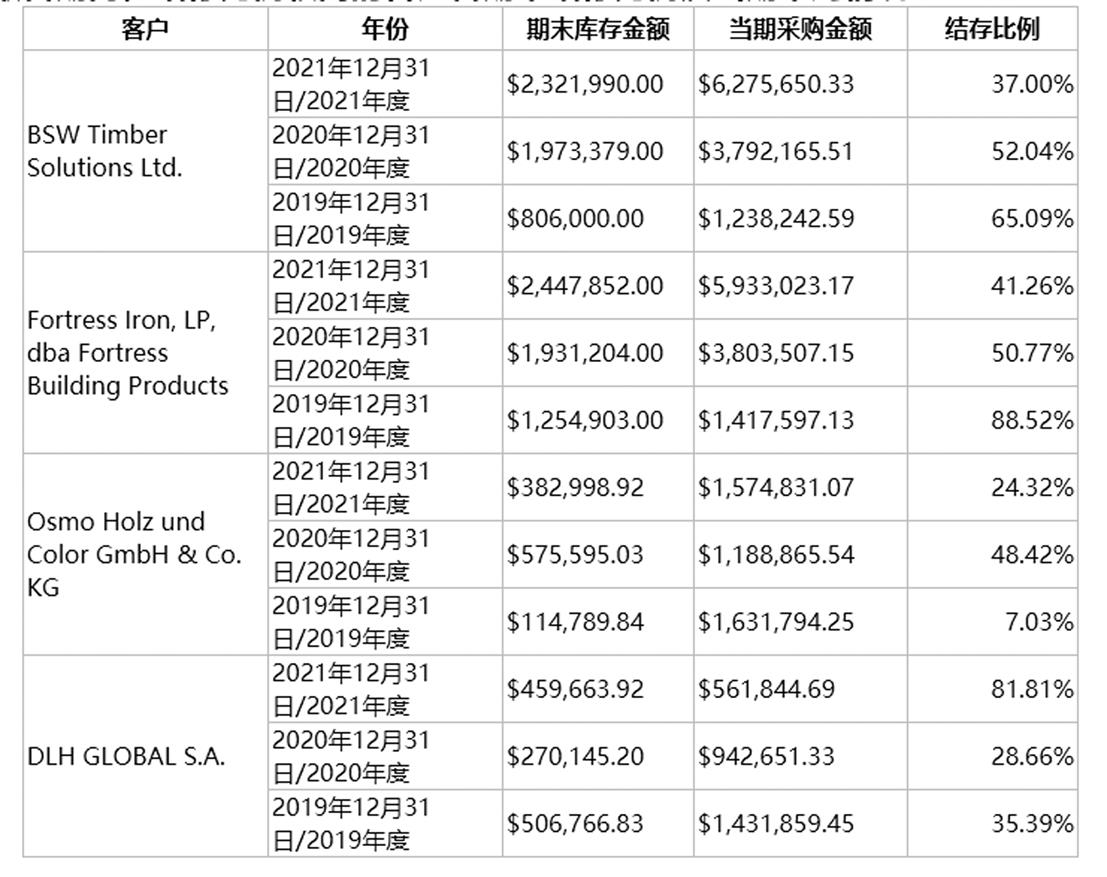Select the Osmo Holz und Color cell
1107x877 pixels.
pyautogui.click(x=134, y=554)
